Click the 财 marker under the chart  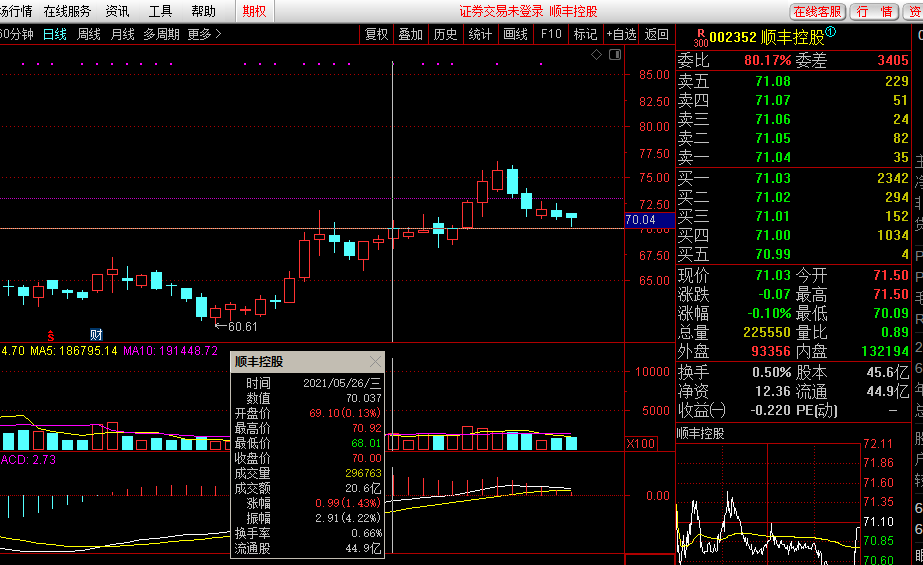coord(96,335)
